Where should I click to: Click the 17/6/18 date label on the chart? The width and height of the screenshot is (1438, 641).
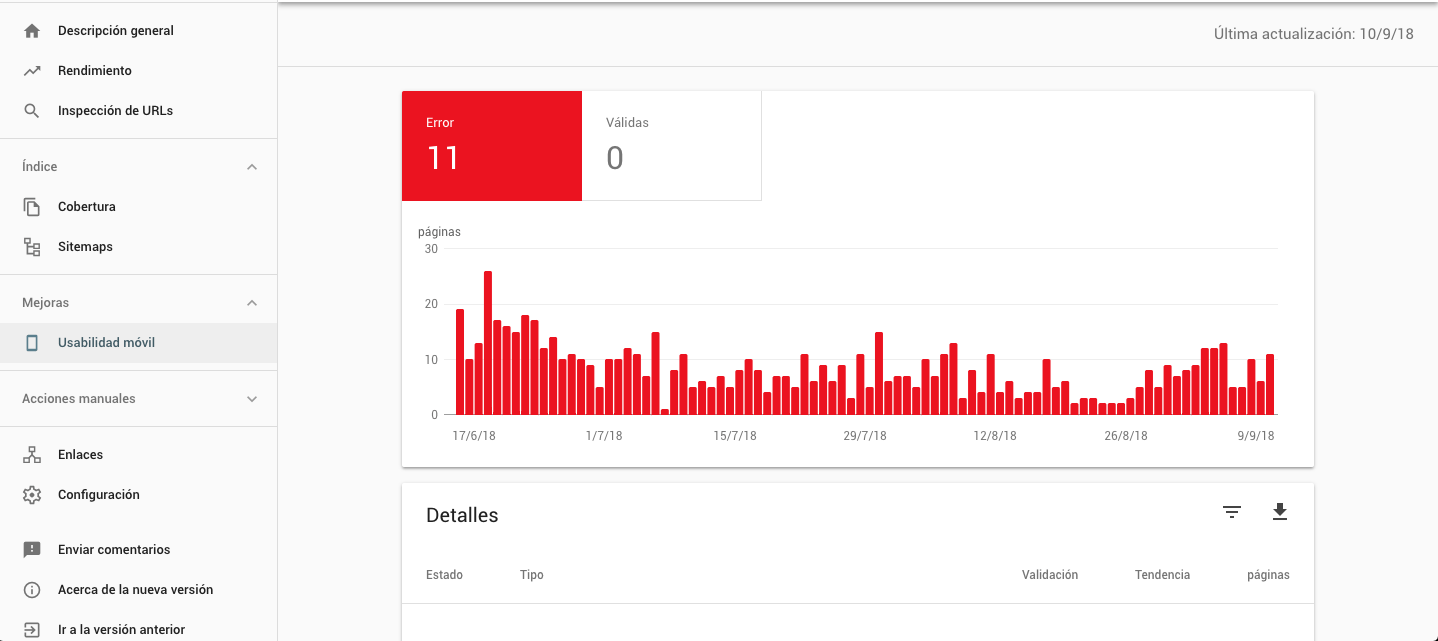pos(474,436)
